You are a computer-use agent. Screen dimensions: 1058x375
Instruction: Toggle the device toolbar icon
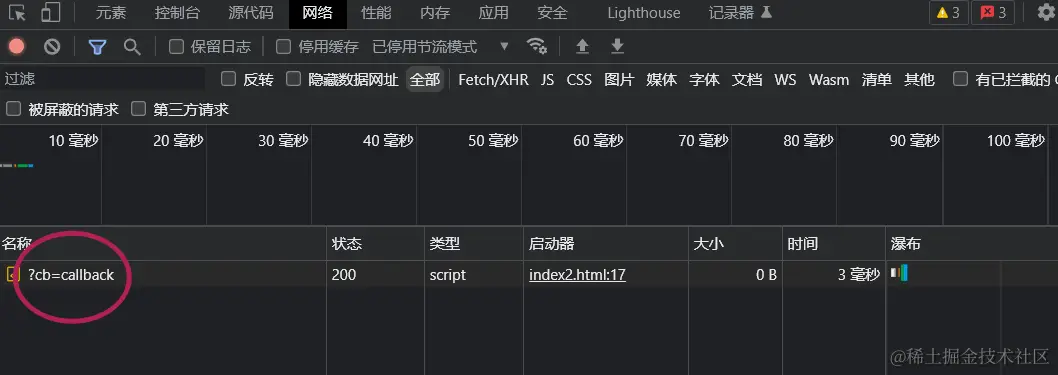(x=50, y=13)
